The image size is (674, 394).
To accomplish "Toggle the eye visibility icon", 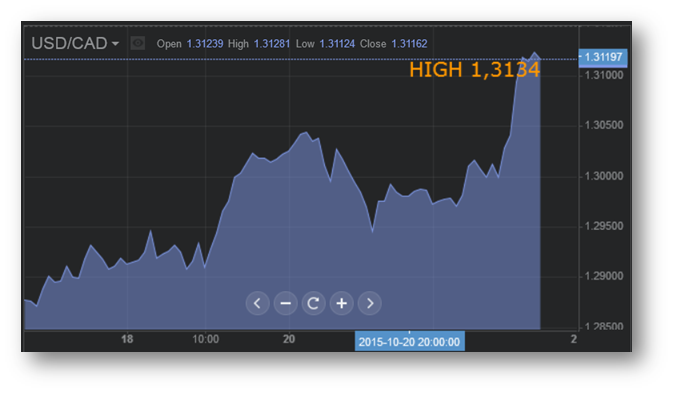I will [138, 43].
